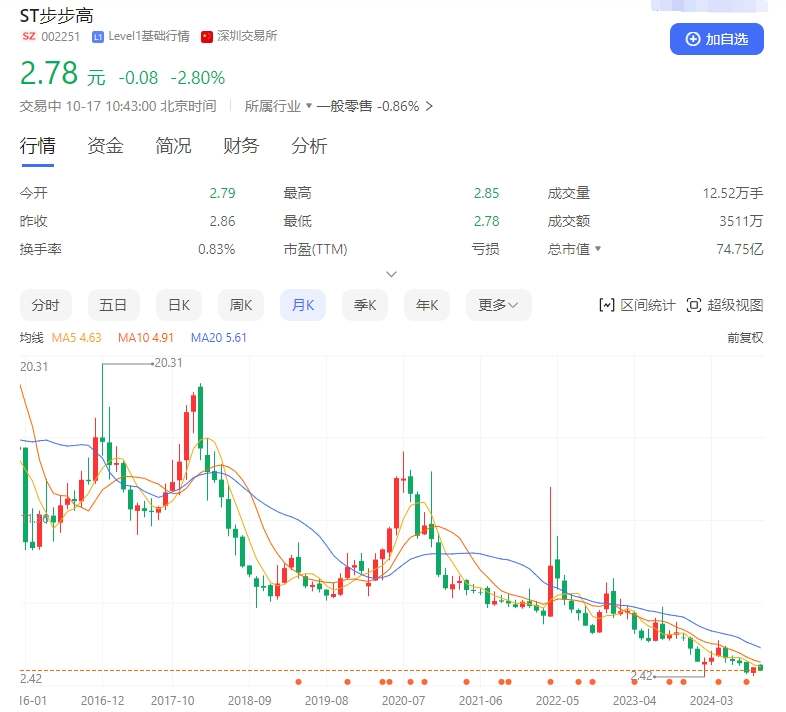The width and height of the screenshot is (786, 712).
Task: Select the 周K chart period
Action: click(x=241, y=305)
